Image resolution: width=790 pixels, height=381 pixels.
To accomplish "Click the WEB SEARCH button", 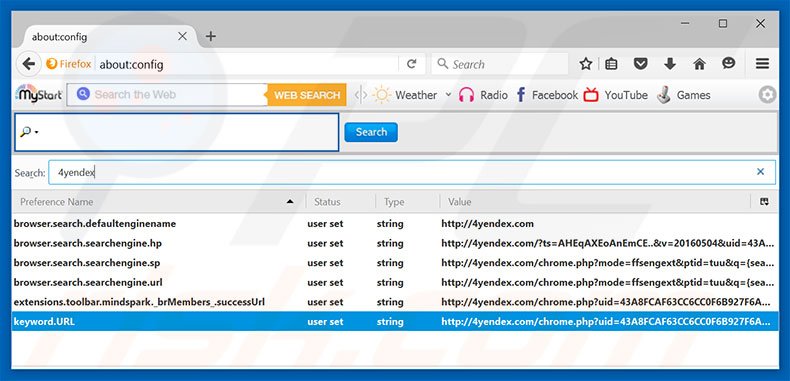I will [306, 95].
